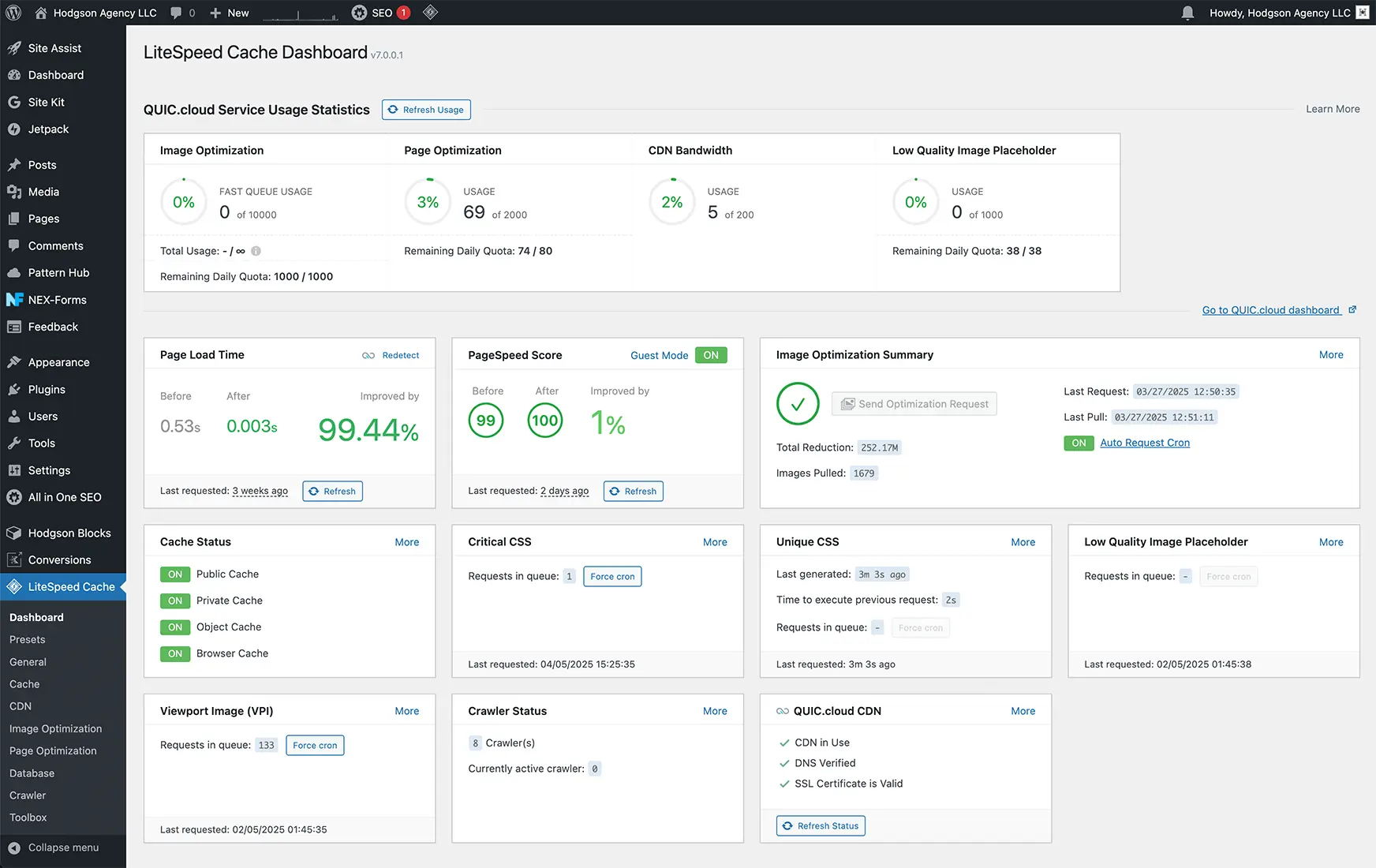1376x868 pixels.
Task: Click the Users icon in sidebar
Action: (14, 416)
